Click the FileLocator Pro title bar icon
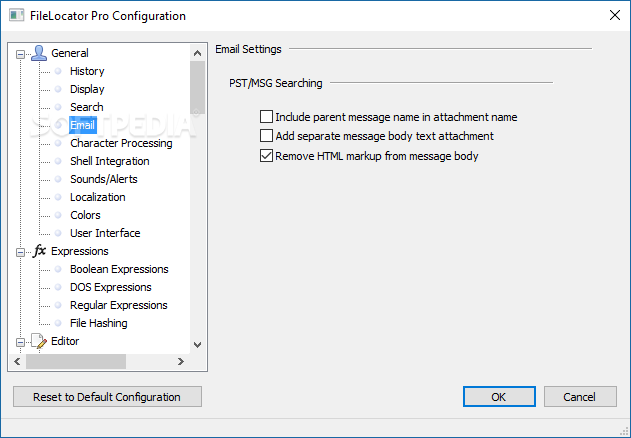The image size is (631, 438). [x=16, y=15]
